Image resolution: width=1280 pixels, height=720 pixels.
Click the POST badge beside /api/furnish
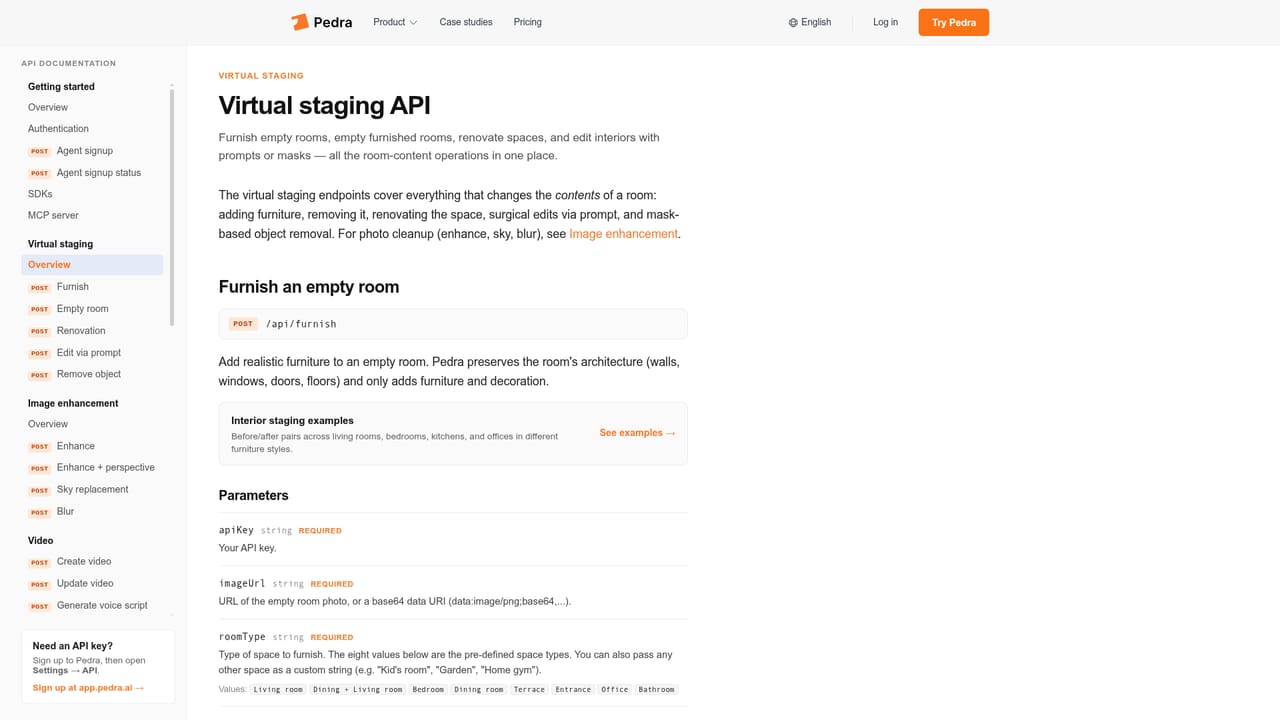point(242,324)
